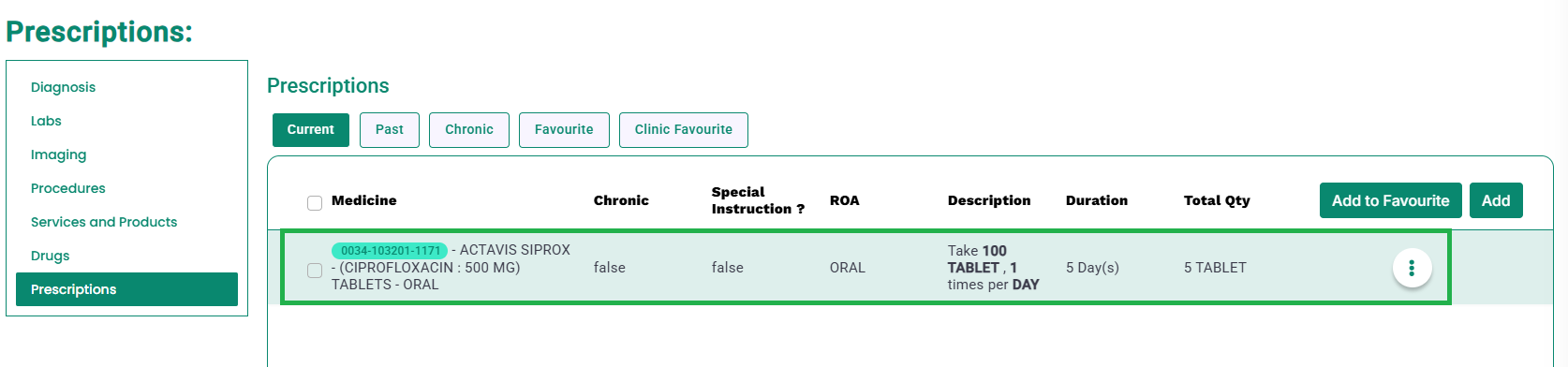Select the Current prescriptions tab
Viewport: 1568px width, 367px height.
311,130
